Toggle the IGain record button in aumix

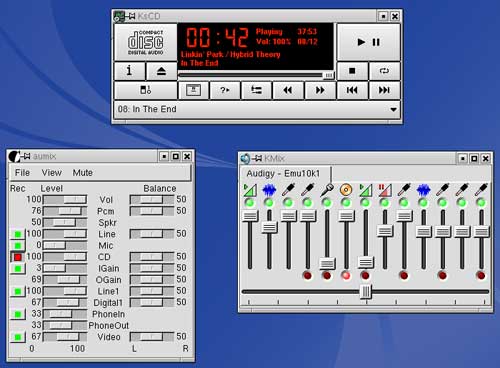[x=18, y=268]
